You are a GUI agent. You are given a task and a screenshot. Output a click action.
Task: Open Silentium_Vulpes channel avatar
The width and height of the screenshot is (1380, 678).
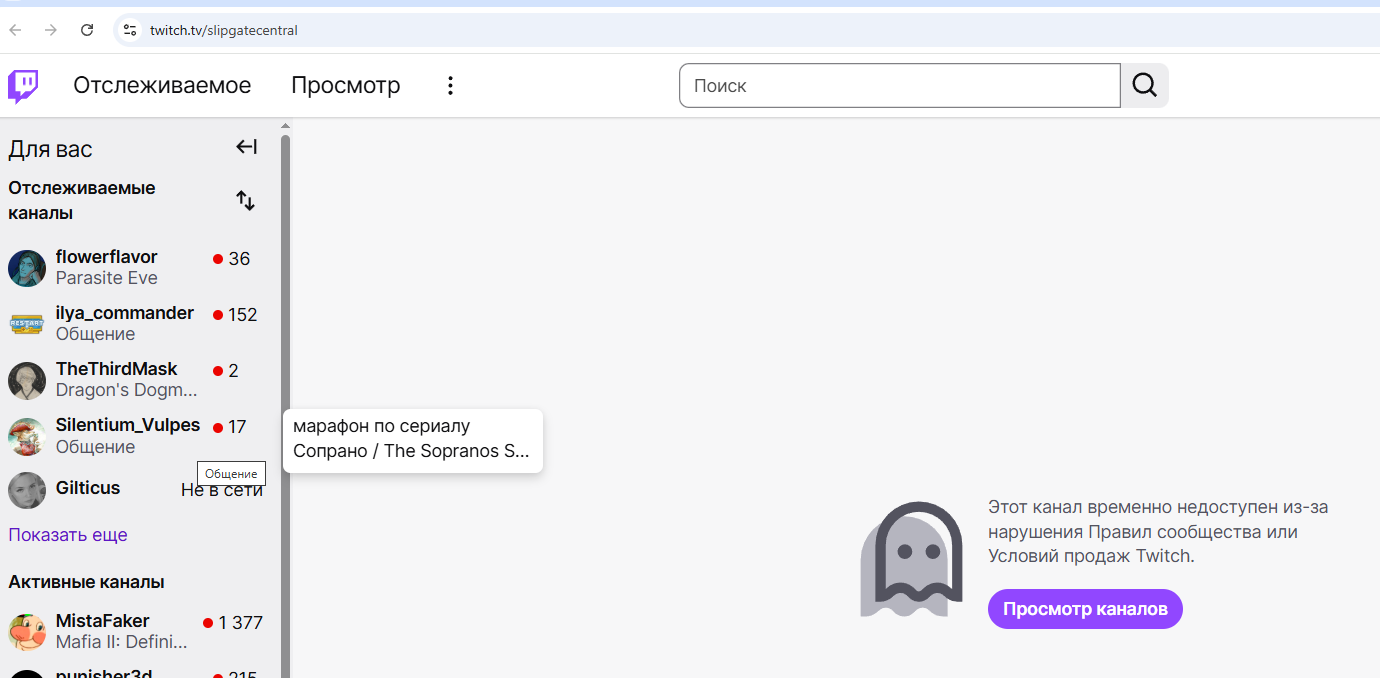27,436
